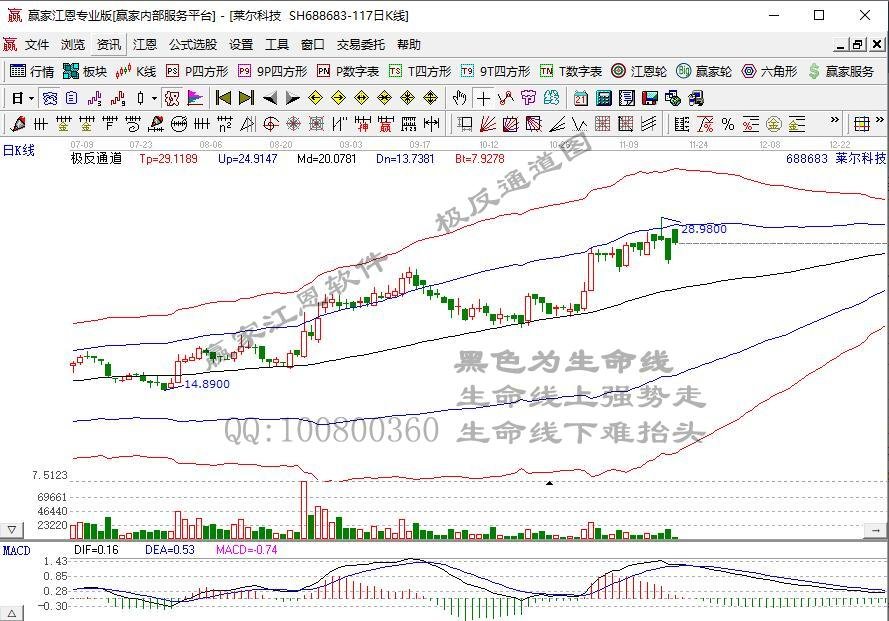
Task: Open P四方形 tool
Action: (197, 71)
